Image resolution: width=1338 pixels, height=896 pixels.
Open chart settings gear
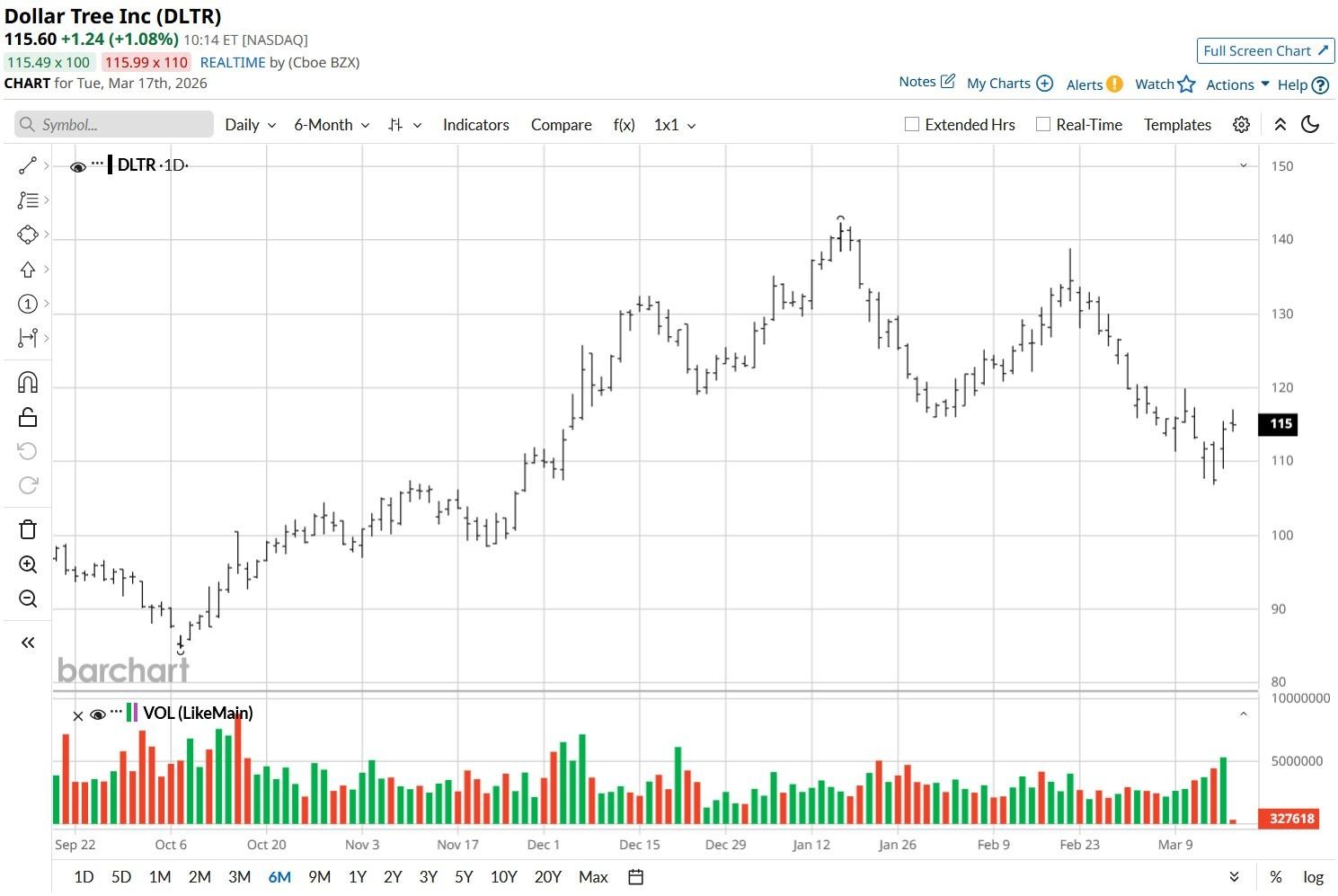coord(1241,125)
